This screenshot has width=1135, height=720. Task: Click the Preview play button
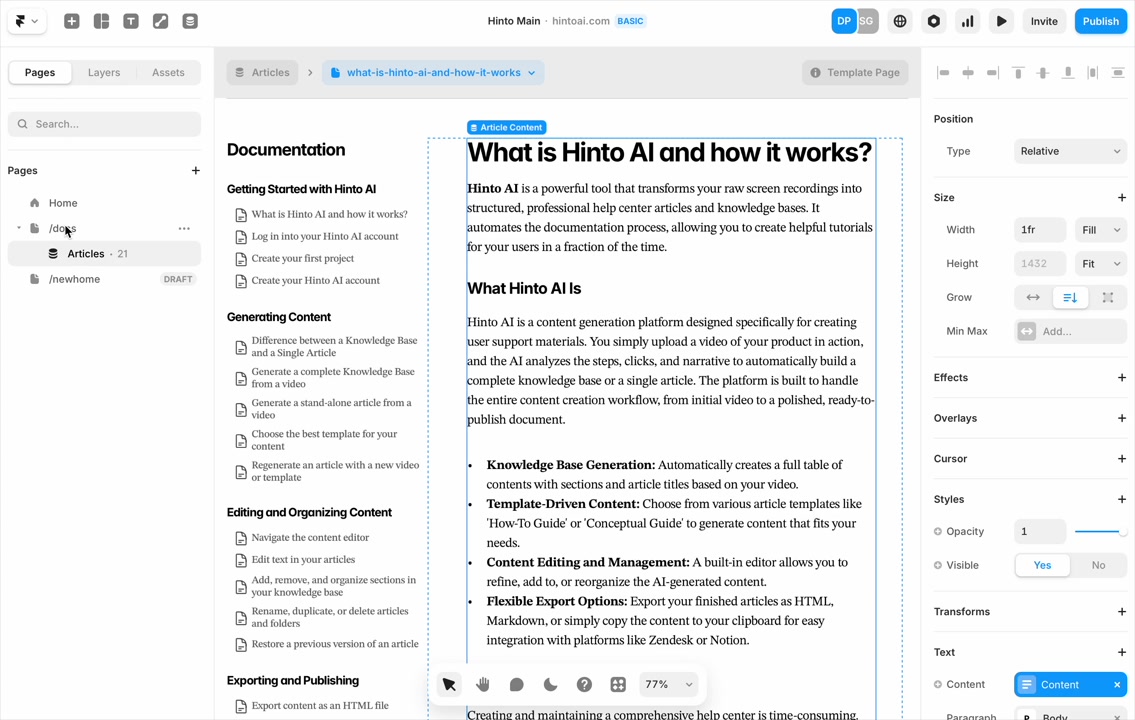click(x=1001, y=21)
